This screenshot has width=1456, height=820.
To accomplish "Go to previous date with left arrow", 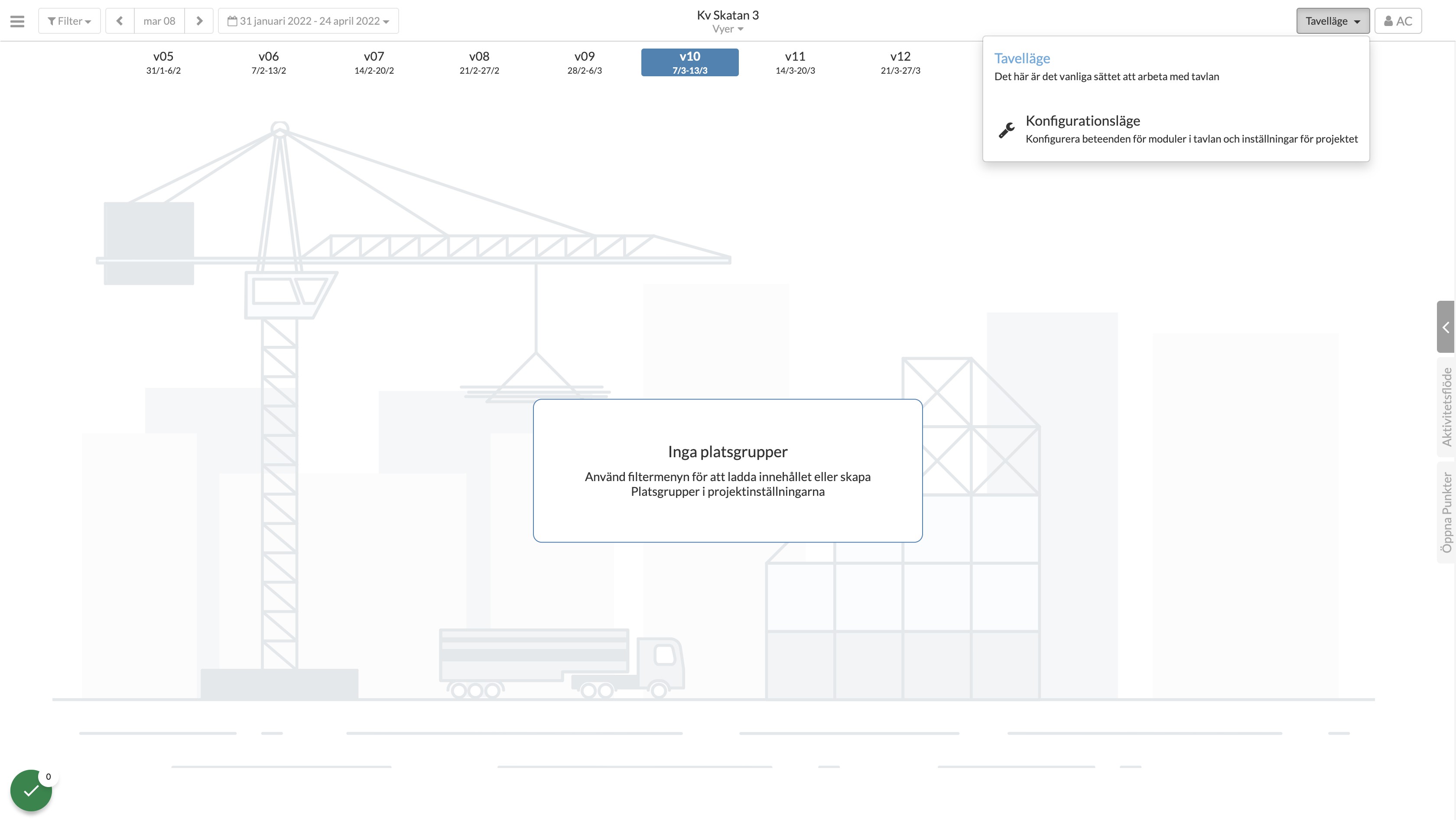I will click(120, 21).
